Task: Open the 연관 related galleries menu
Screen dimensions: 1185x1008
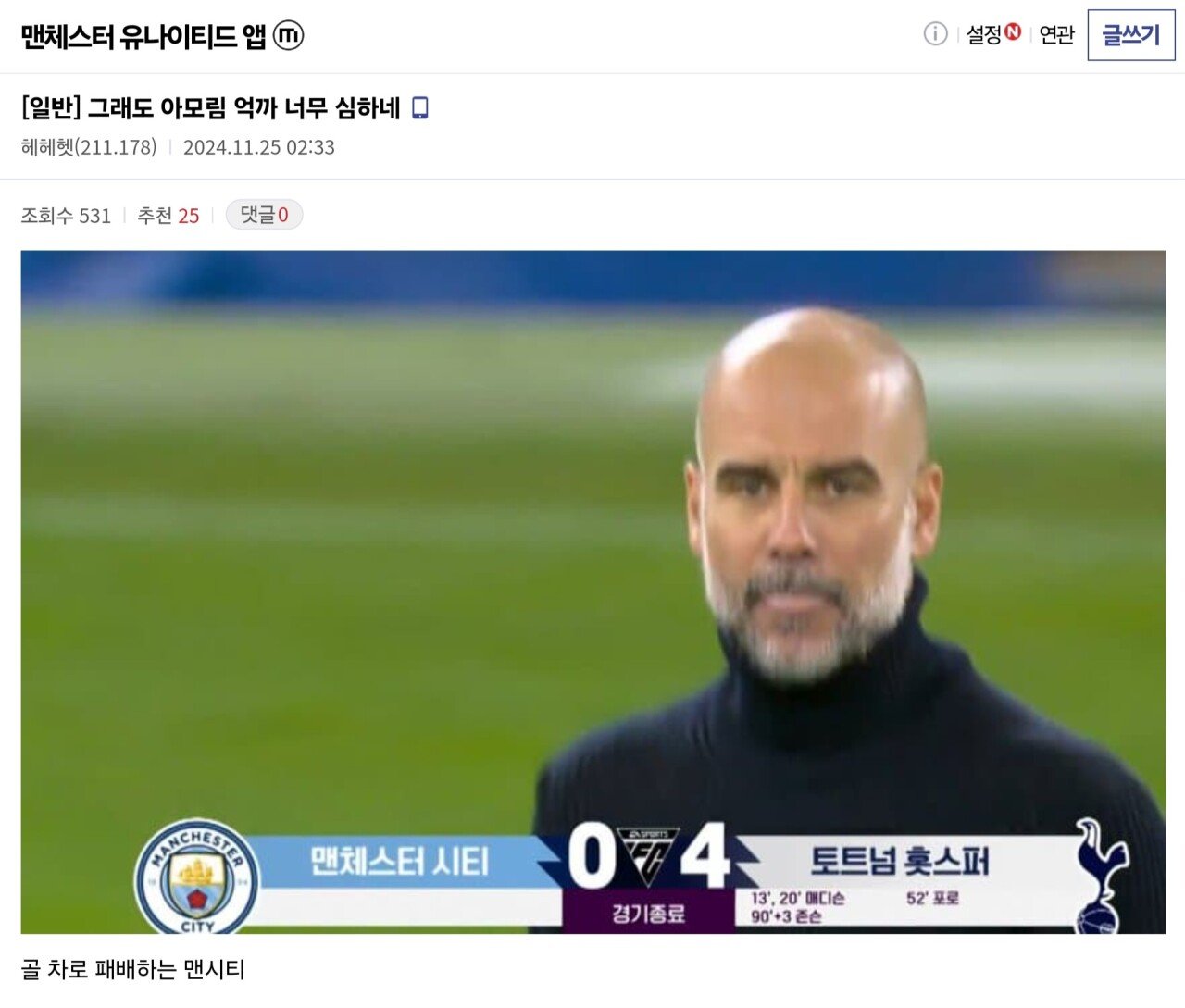Action: pyautogui.click(x=1056, y=34)
